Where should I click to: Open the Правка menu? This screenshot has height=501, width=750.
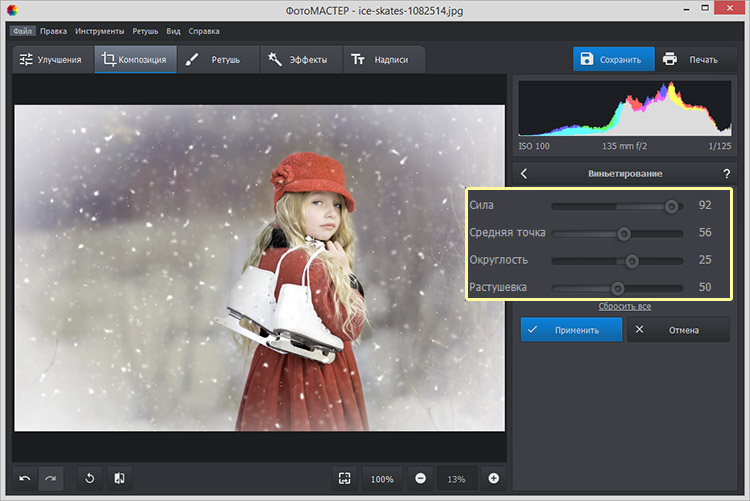(x=53, y=31)
